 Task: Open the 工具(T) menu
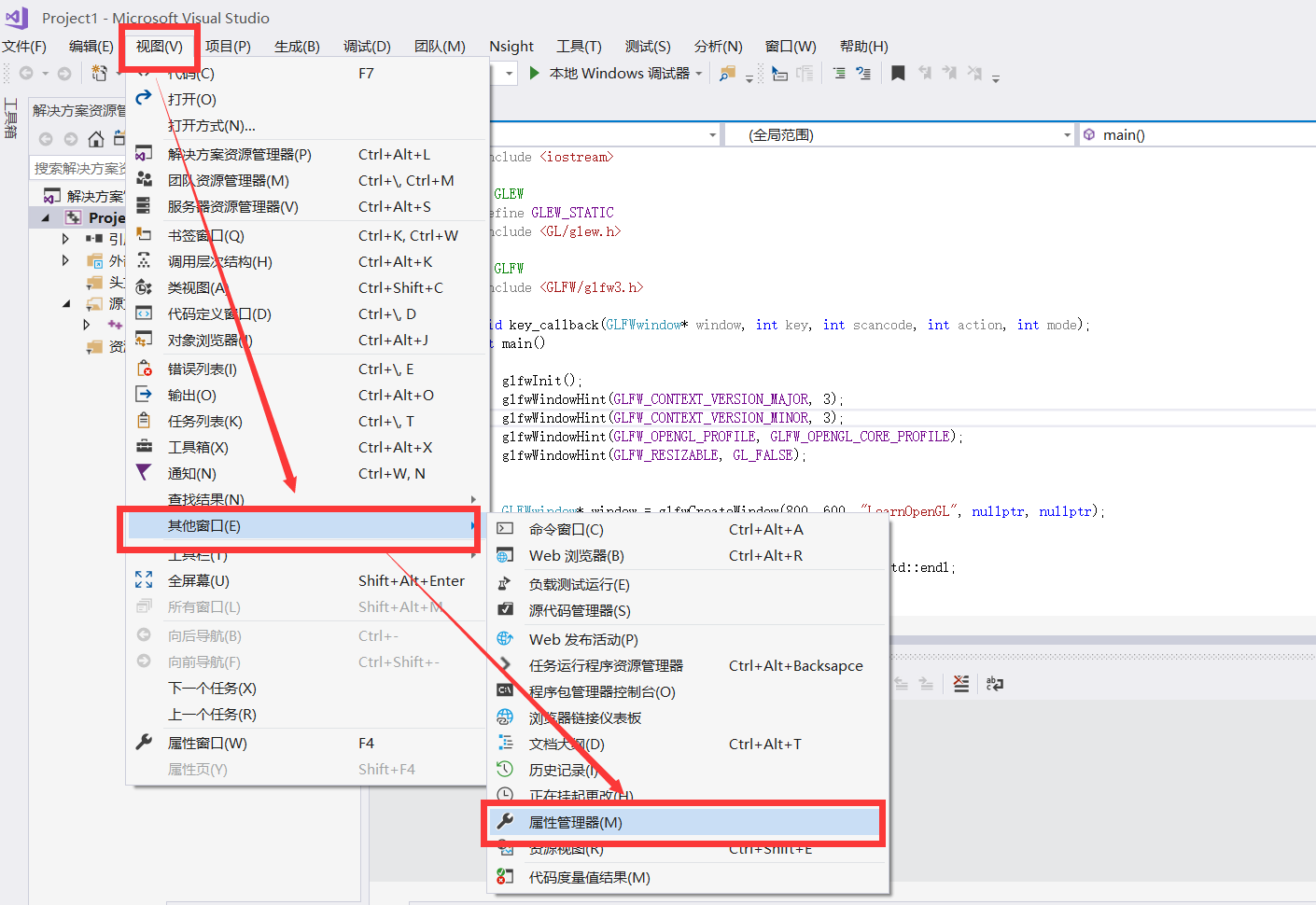click(579, 46)
